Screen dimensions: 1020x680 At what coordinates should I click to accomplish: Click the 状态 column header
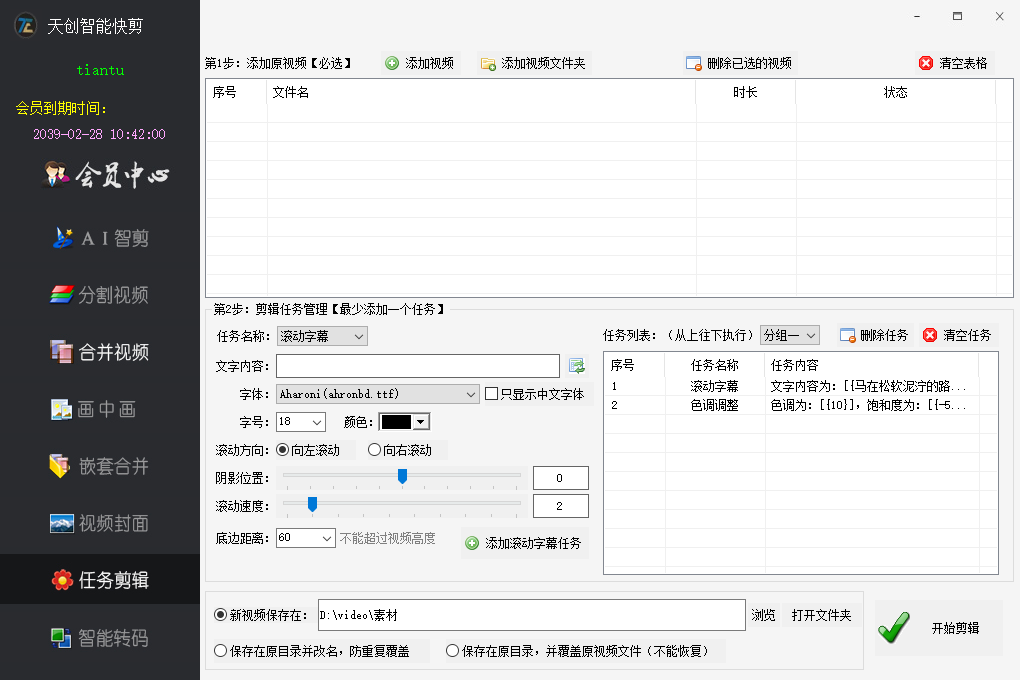[896, 92]
